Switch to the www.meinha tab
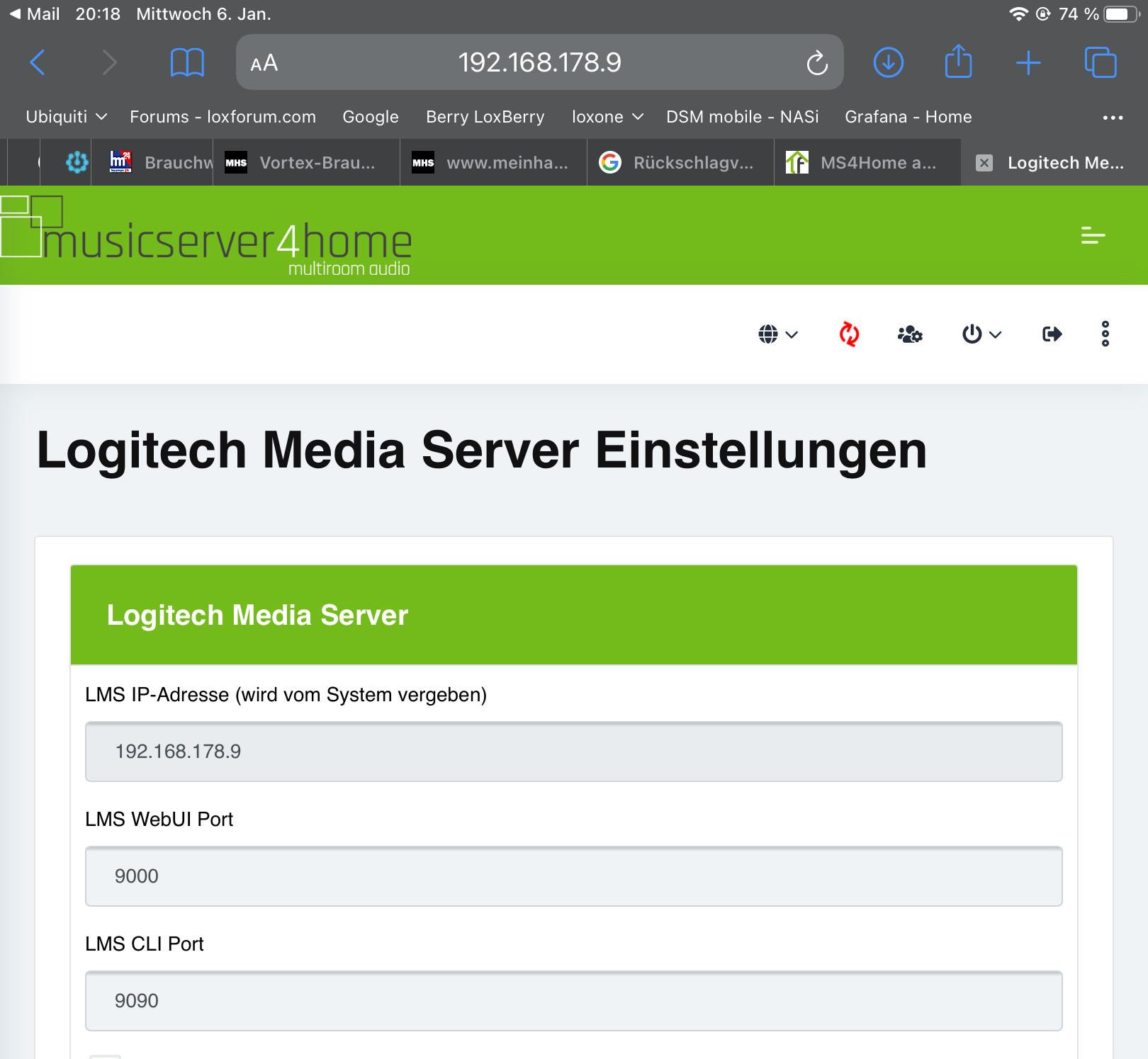The width and height of the screenshot is (1148, 1059). coord(493,163)
